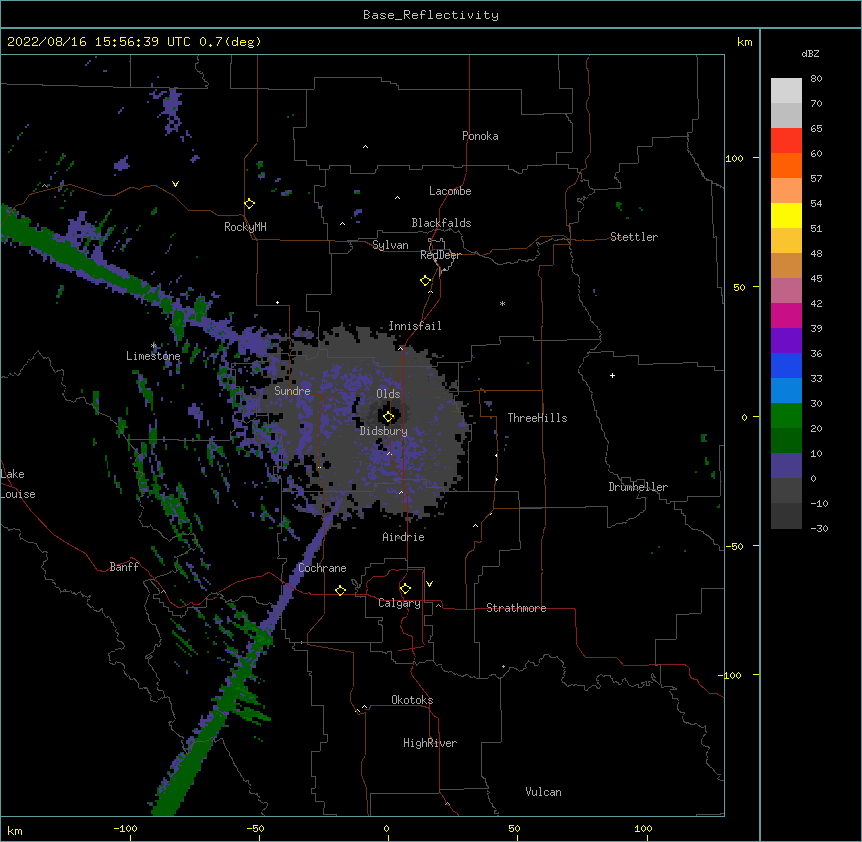Click the lightest grey 80–70 dBZ legend swatch
The height and width of the screenshot is (842, 862).
[x=786, y=90]
